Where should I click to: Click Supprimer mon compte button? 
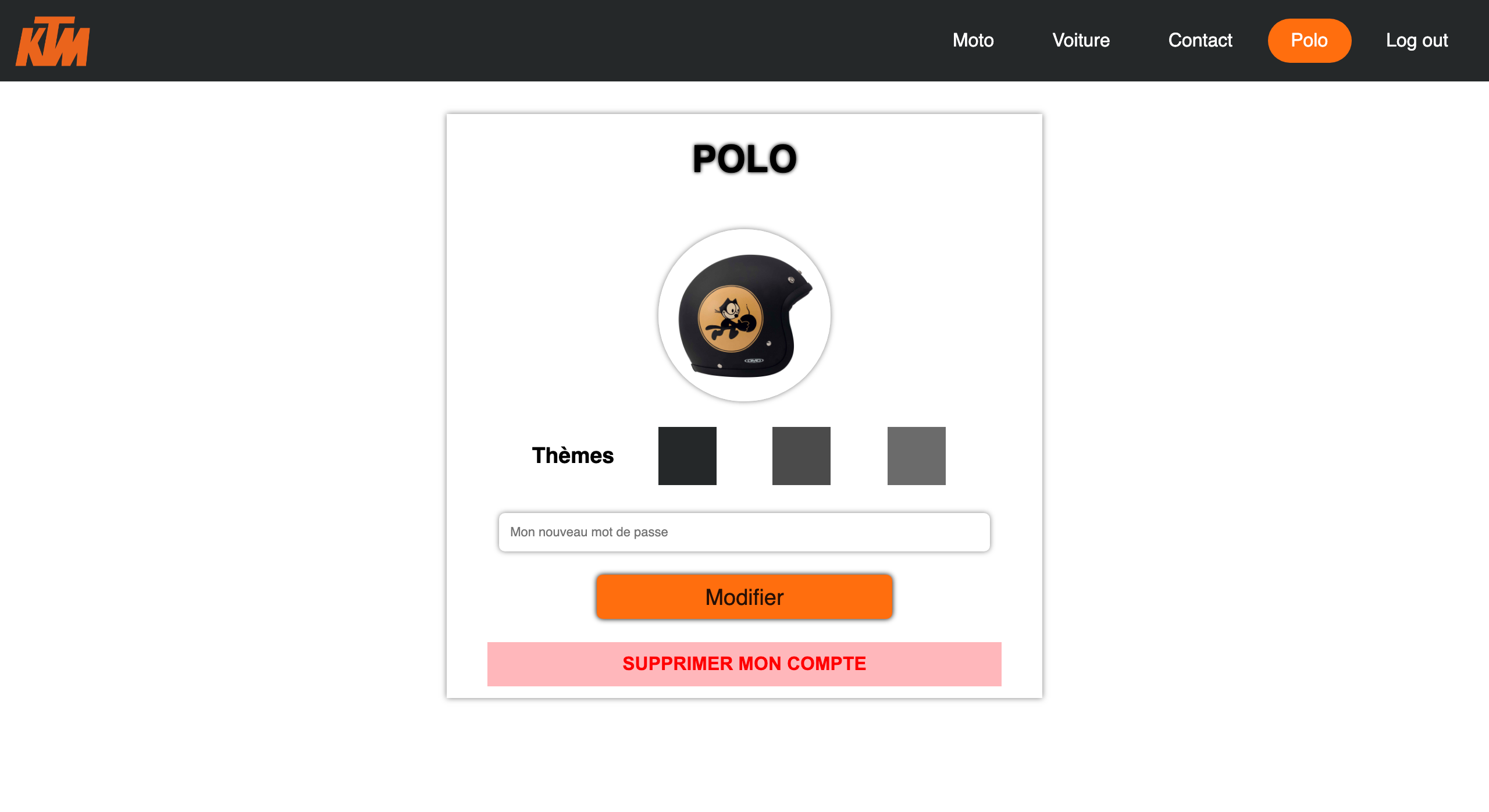[744, 664]
